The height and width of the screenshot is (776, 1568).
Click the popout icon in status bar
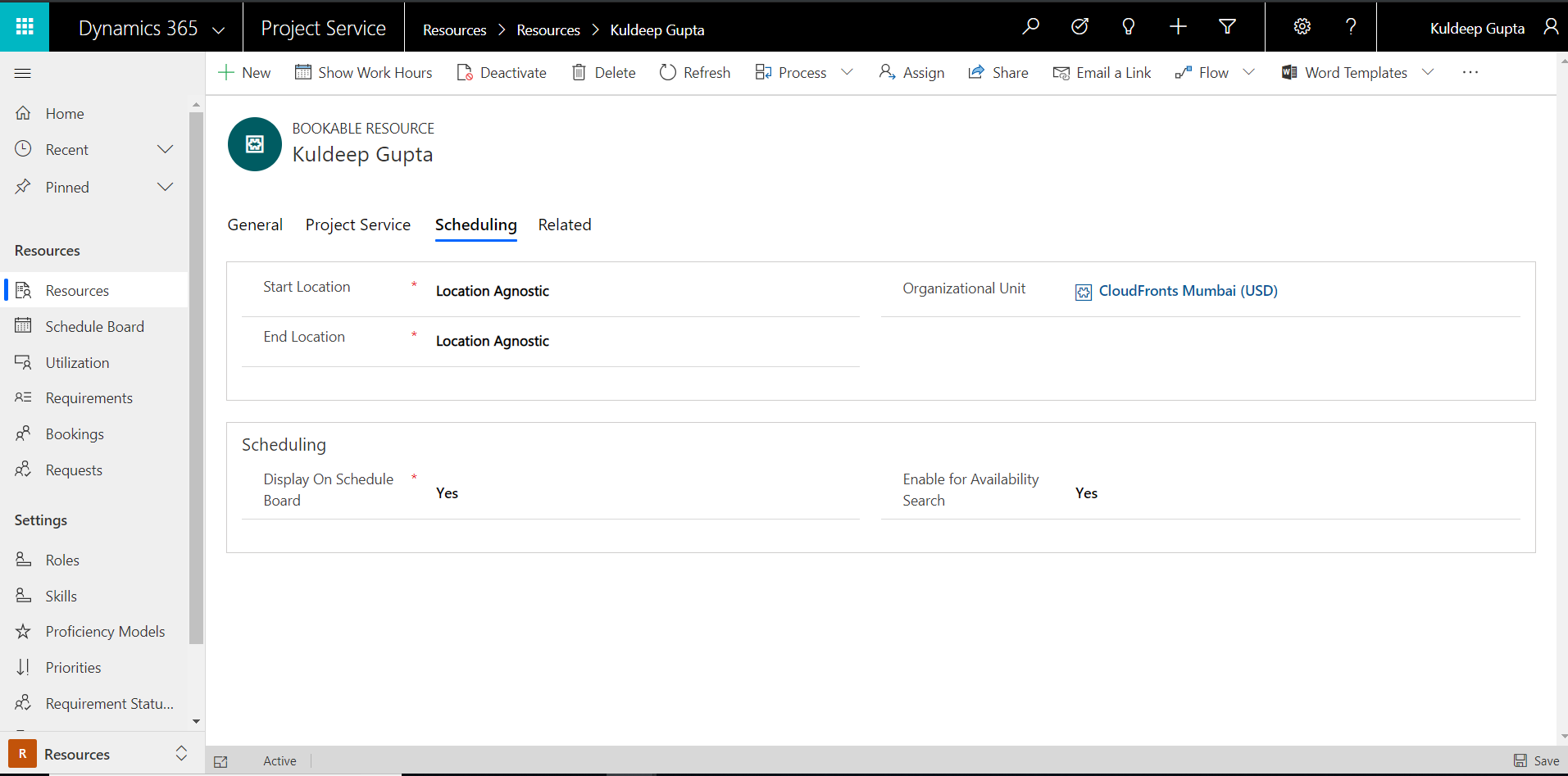(x=220, y=761)
